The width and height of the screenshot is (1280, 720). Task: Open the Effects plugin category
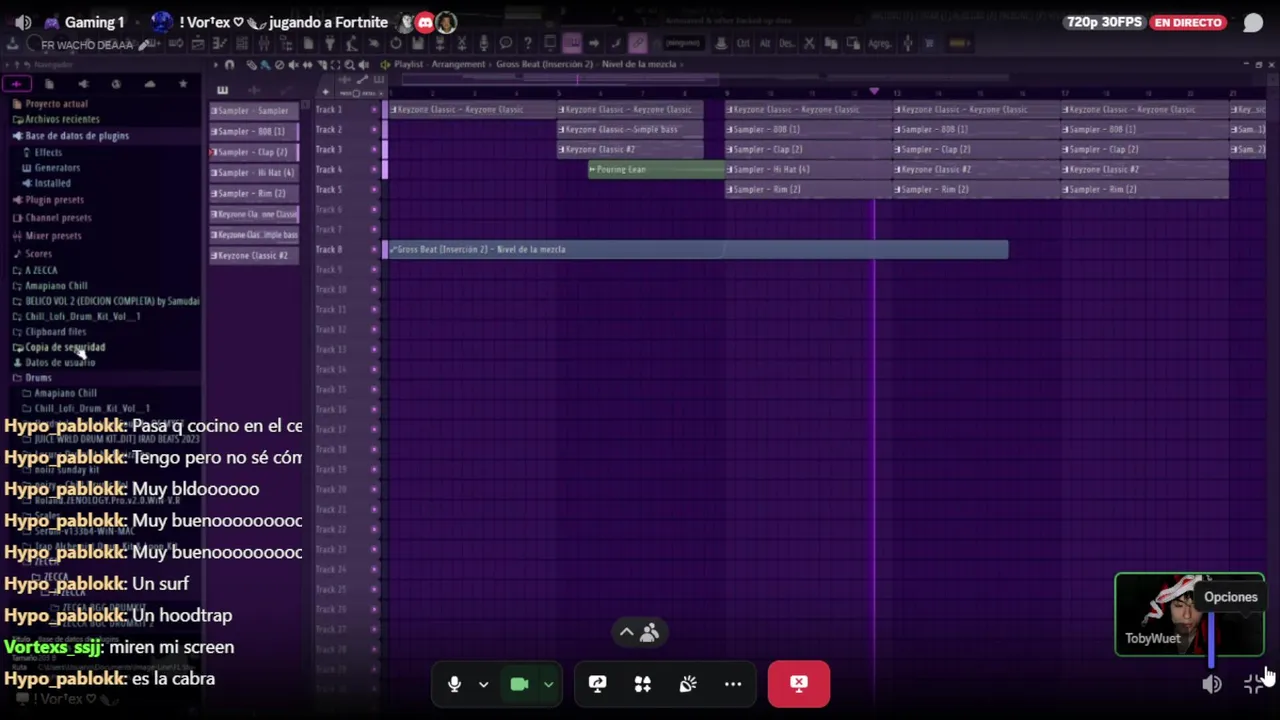pos(42,152)
